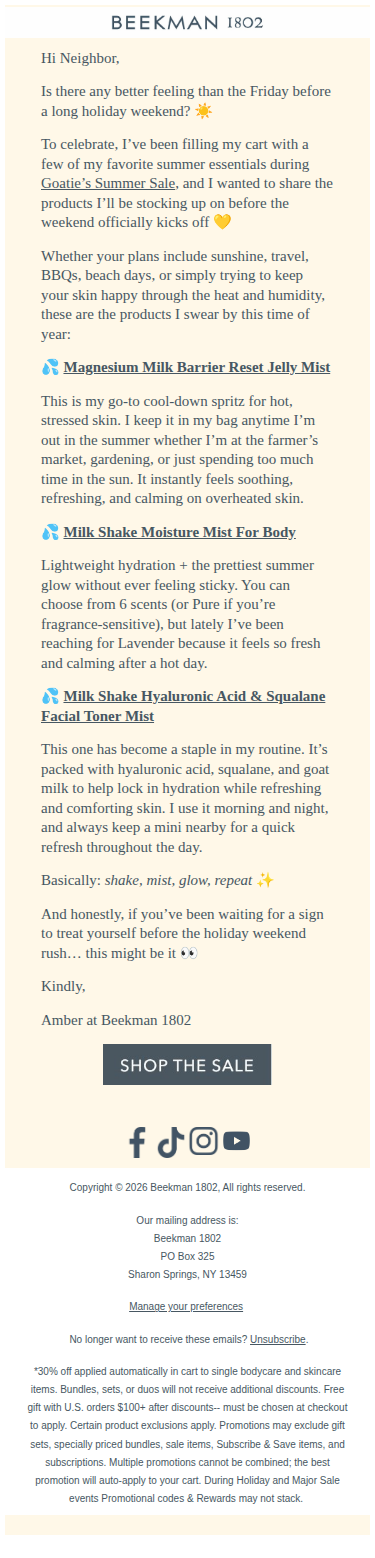Click the Unsubscribe link
This screenshot has height=1558, width=375.
(x=278, y=1338)
